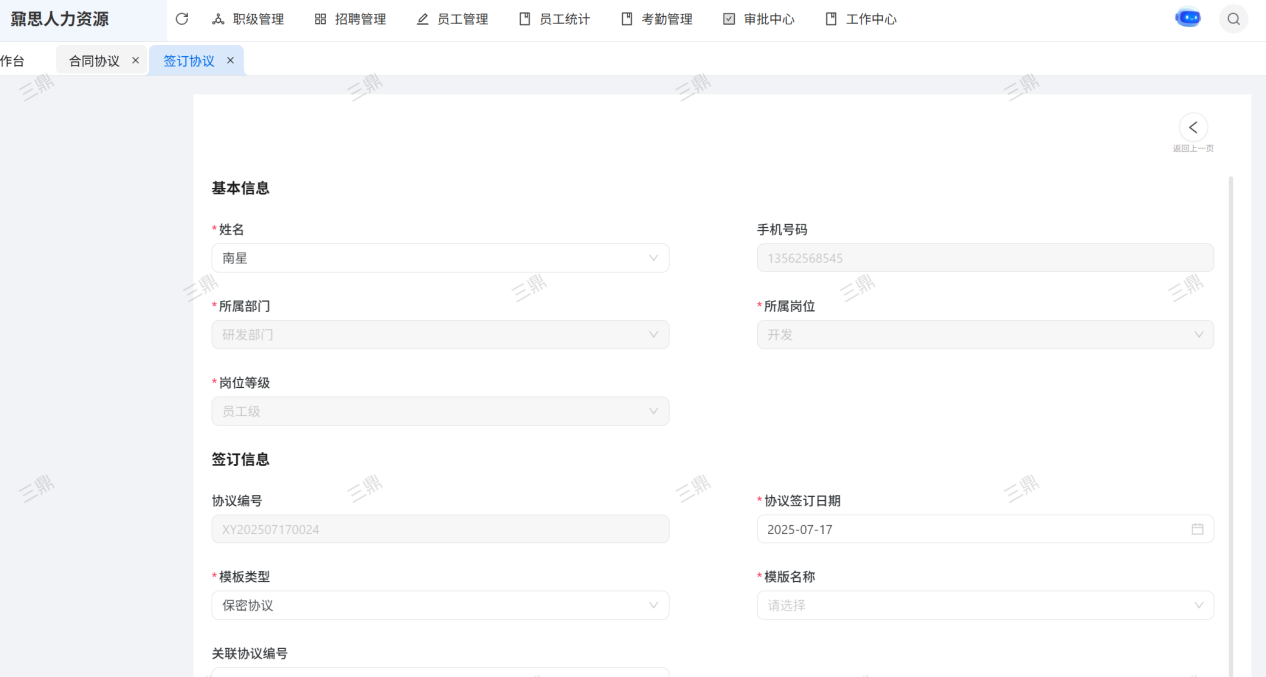
Task: Open 职级管理 menu
Action: click(x=248, y=19)
